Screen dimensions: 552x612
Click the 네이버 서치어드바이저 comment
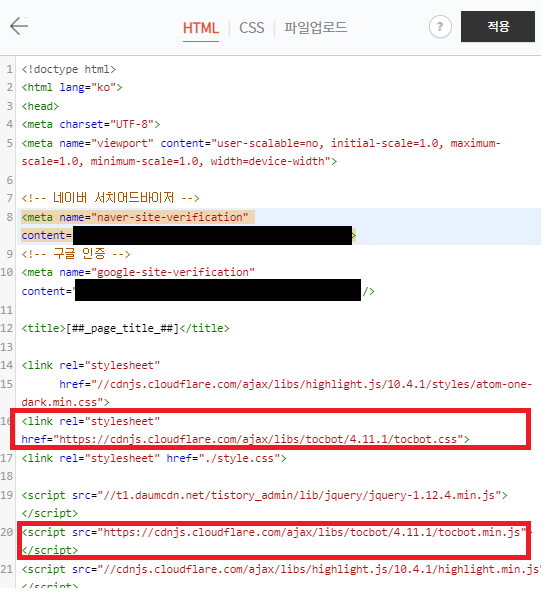coord(110,198)
